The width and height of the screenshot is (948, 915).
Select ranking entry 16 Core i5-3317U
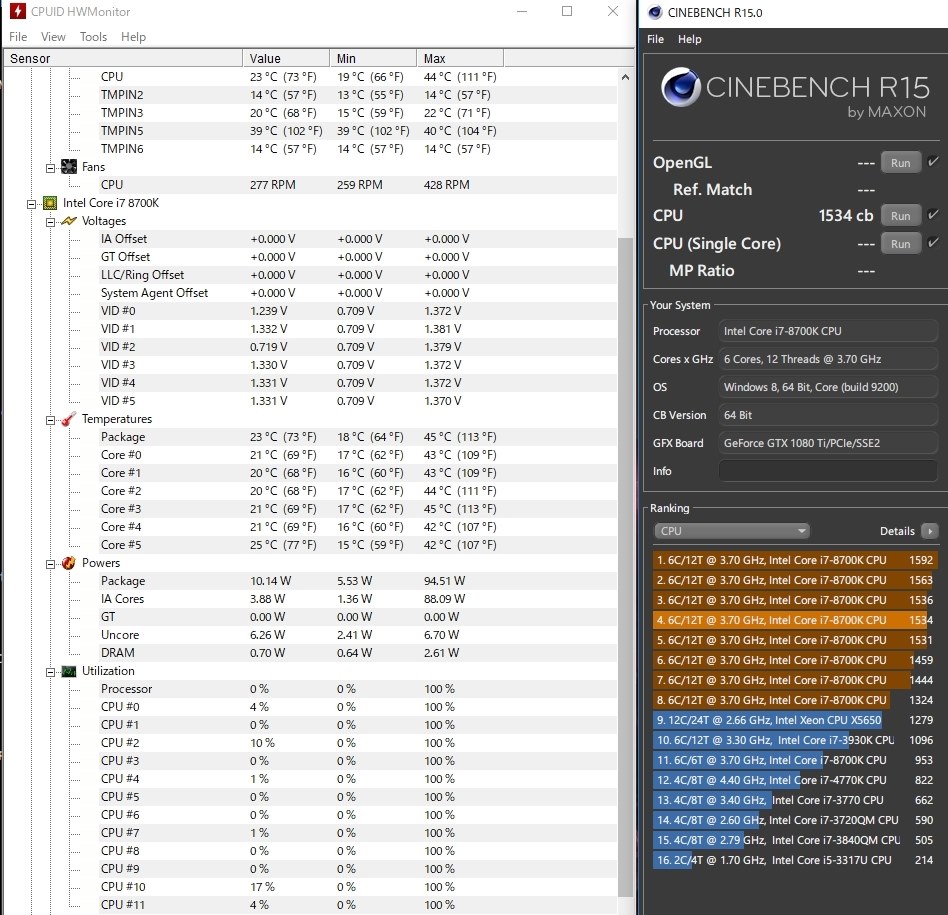(795, 859)
